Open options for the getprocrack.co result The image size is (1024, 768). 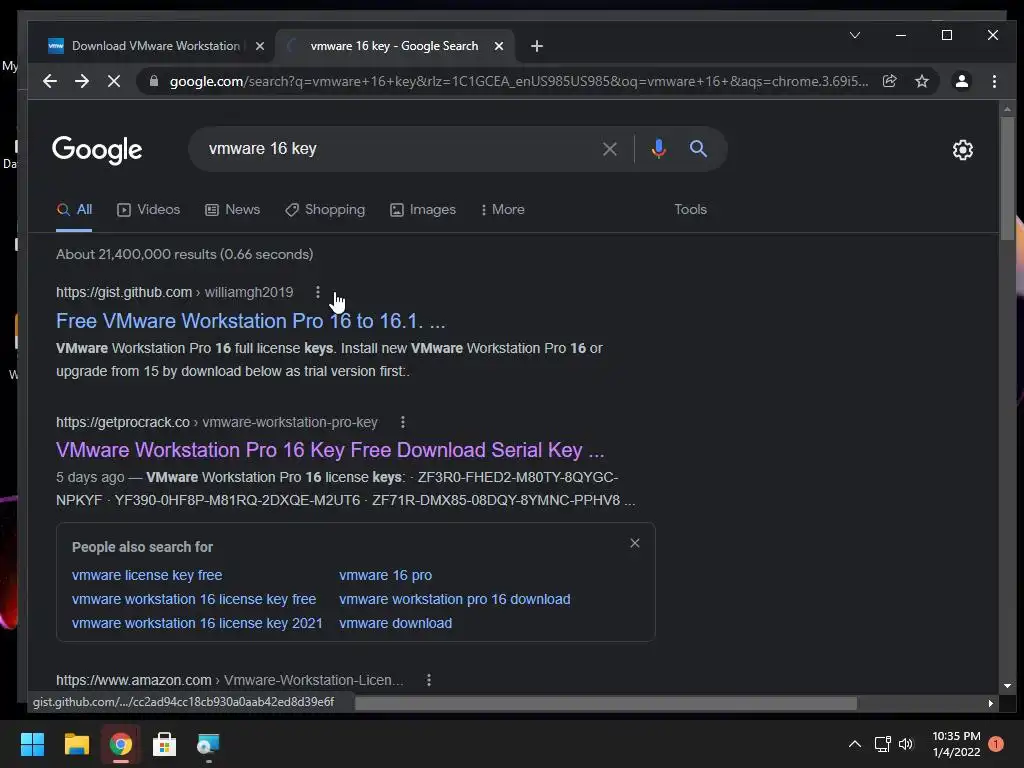pyautogui.click(x=402, y=422)
